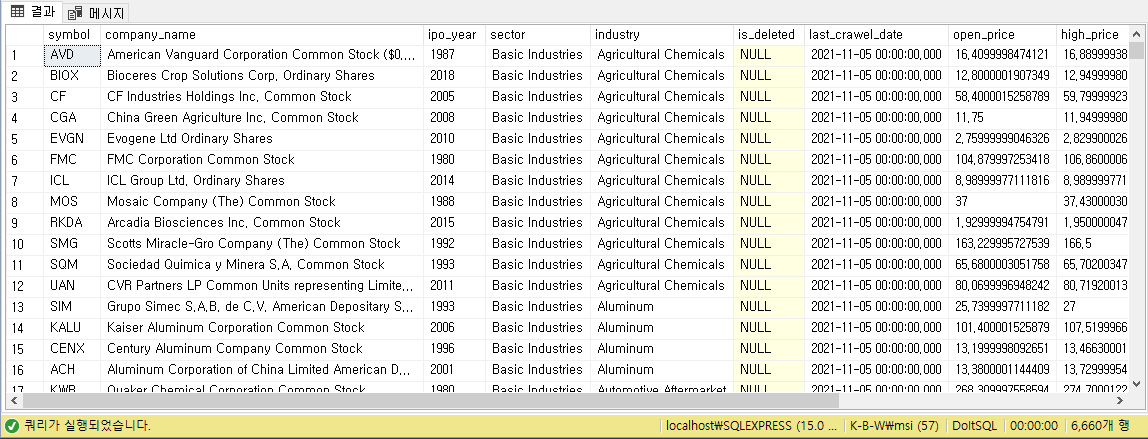1148x439 pixels.
Task: Click ipo_year 2018 cell
Action: [455, 75]
